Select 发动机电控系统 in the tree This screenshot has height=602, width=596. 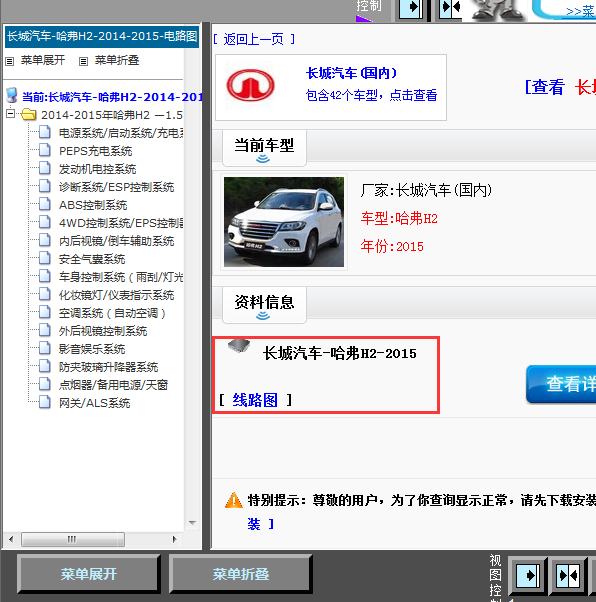click(97, 169)
